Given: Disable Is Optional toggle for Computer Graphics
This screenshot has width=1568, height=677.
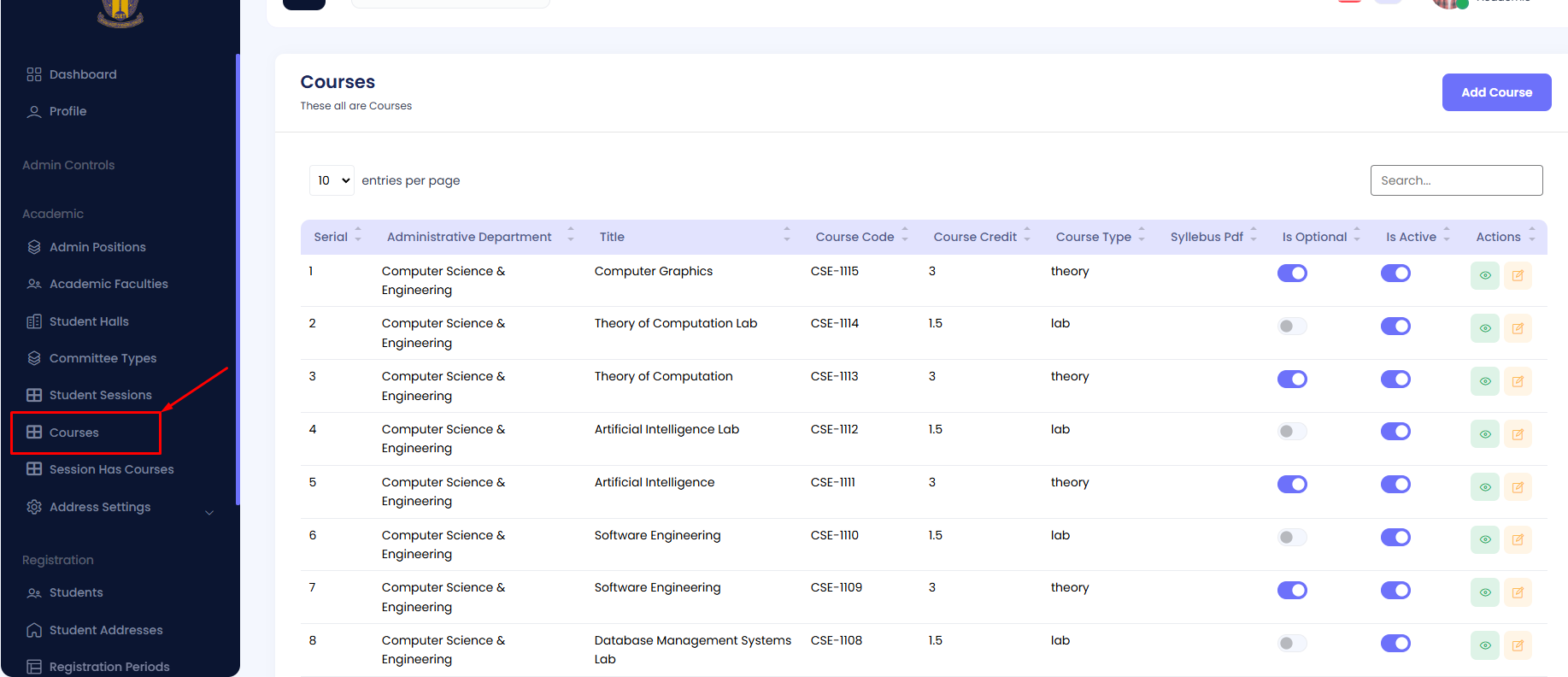Looking at the screenshot, I should 1292,274.
